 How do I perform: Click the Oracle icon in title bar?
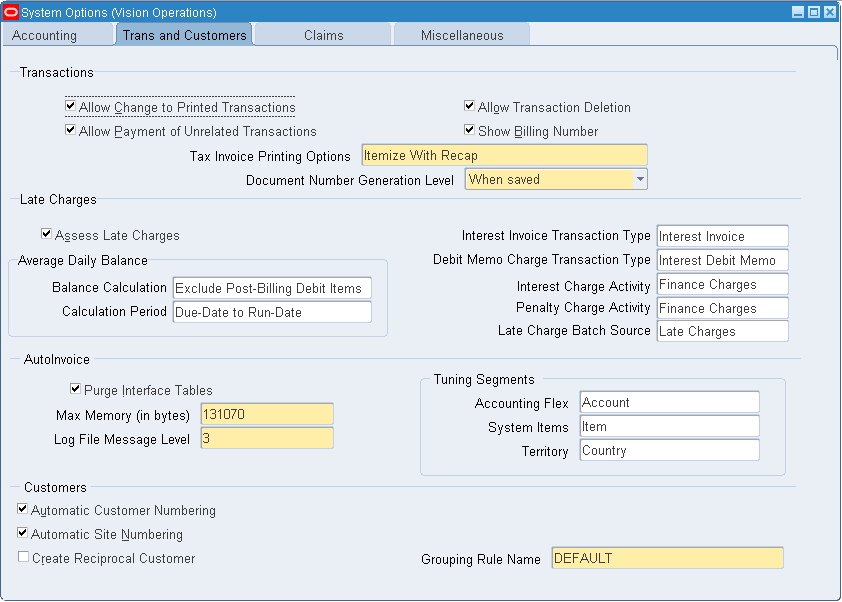coord(11,12)
